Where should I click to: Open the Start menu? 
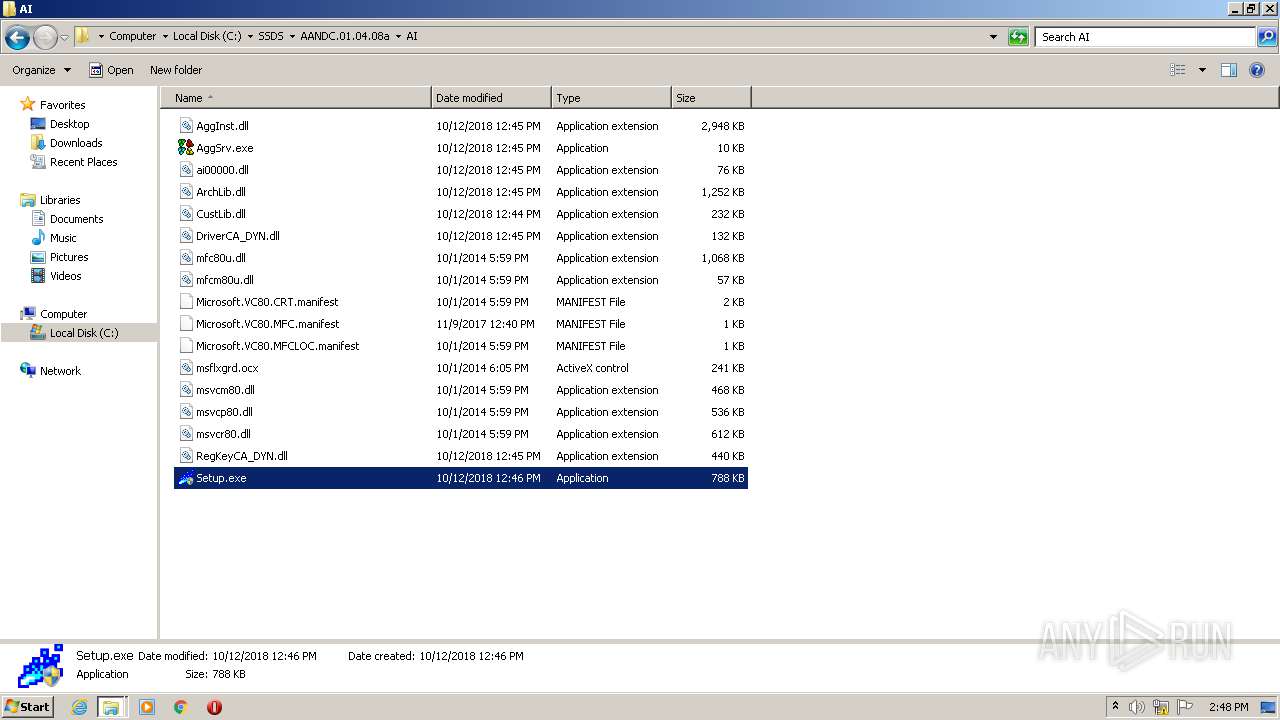point(28,707)
